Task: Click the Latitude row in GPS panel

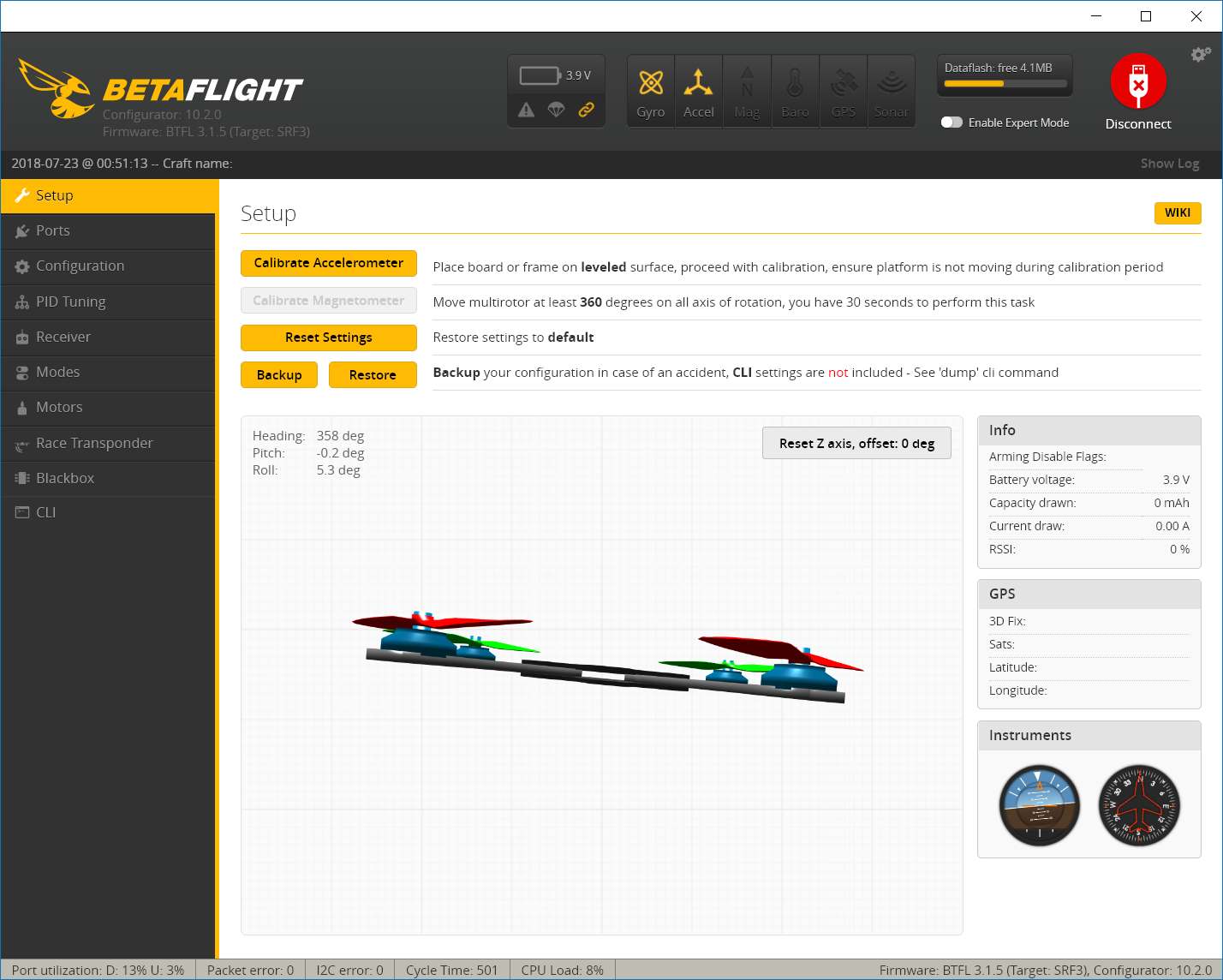Action: coord(1089,667)
